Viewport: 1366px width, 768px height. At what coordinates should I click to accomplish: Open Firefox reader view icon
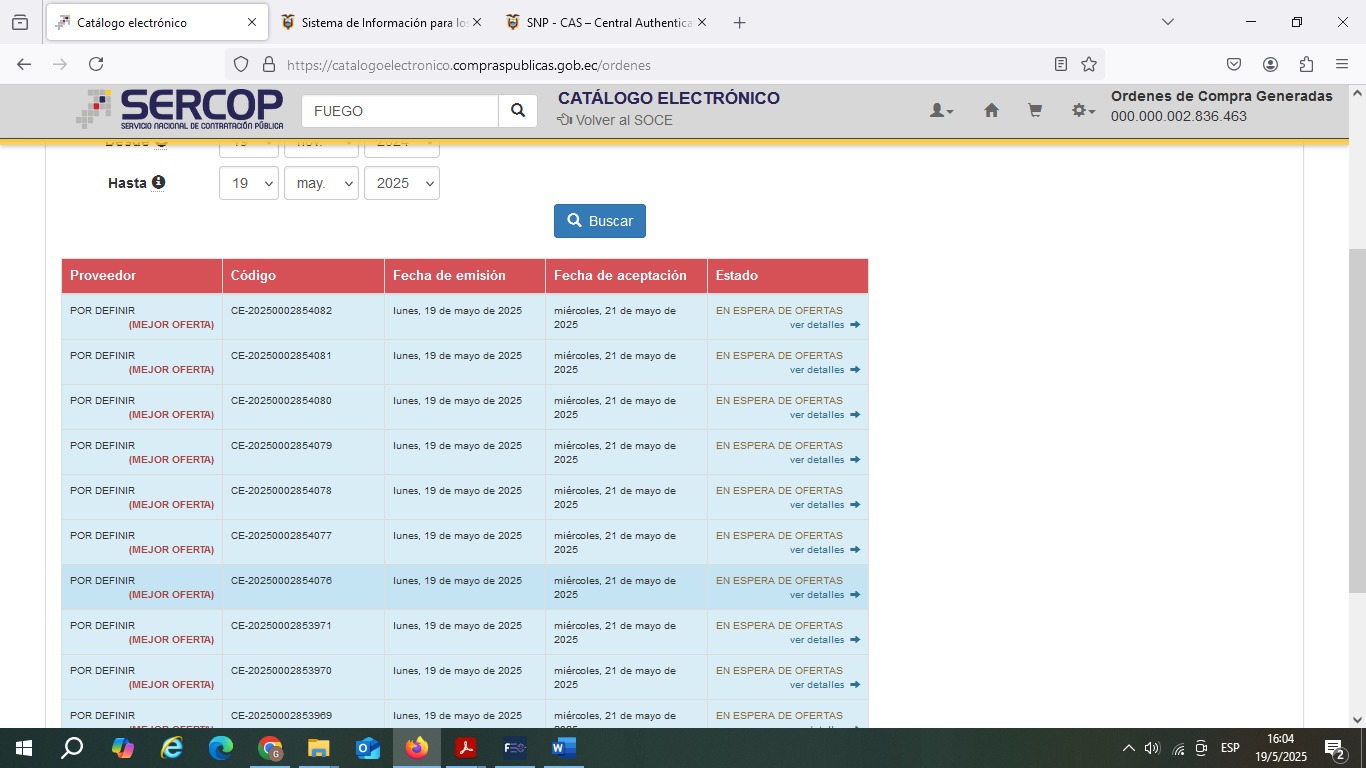[x=1061, y=64]
